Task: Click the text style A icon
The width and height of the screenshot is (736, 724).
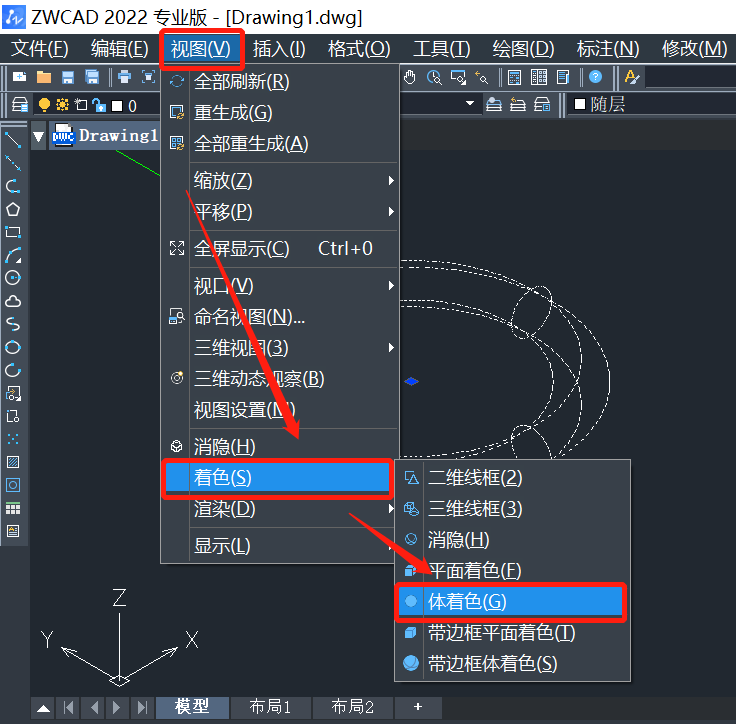Action: coord(632,77)
